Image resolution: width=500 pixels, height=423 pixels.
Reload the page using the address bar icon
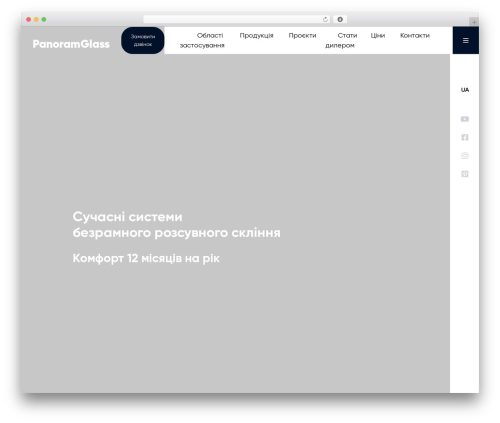325,20
